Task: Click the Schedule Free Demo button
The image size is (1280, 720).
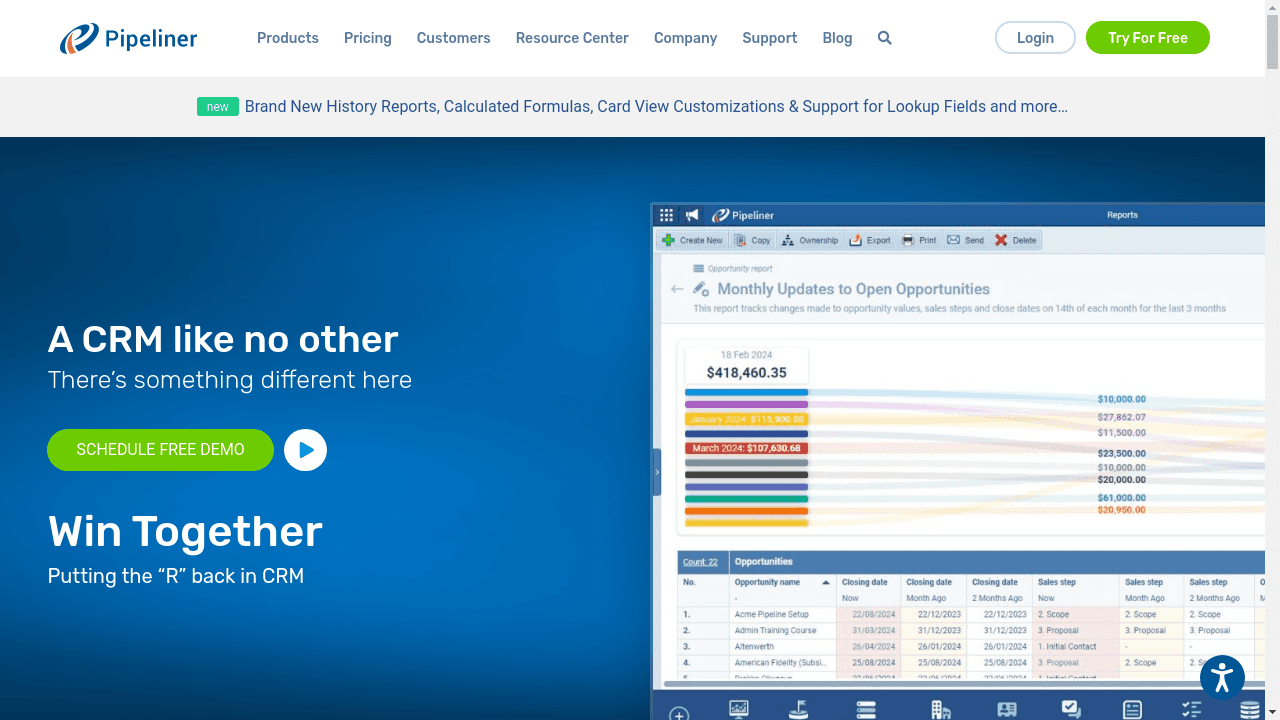Action: point(160,450)
